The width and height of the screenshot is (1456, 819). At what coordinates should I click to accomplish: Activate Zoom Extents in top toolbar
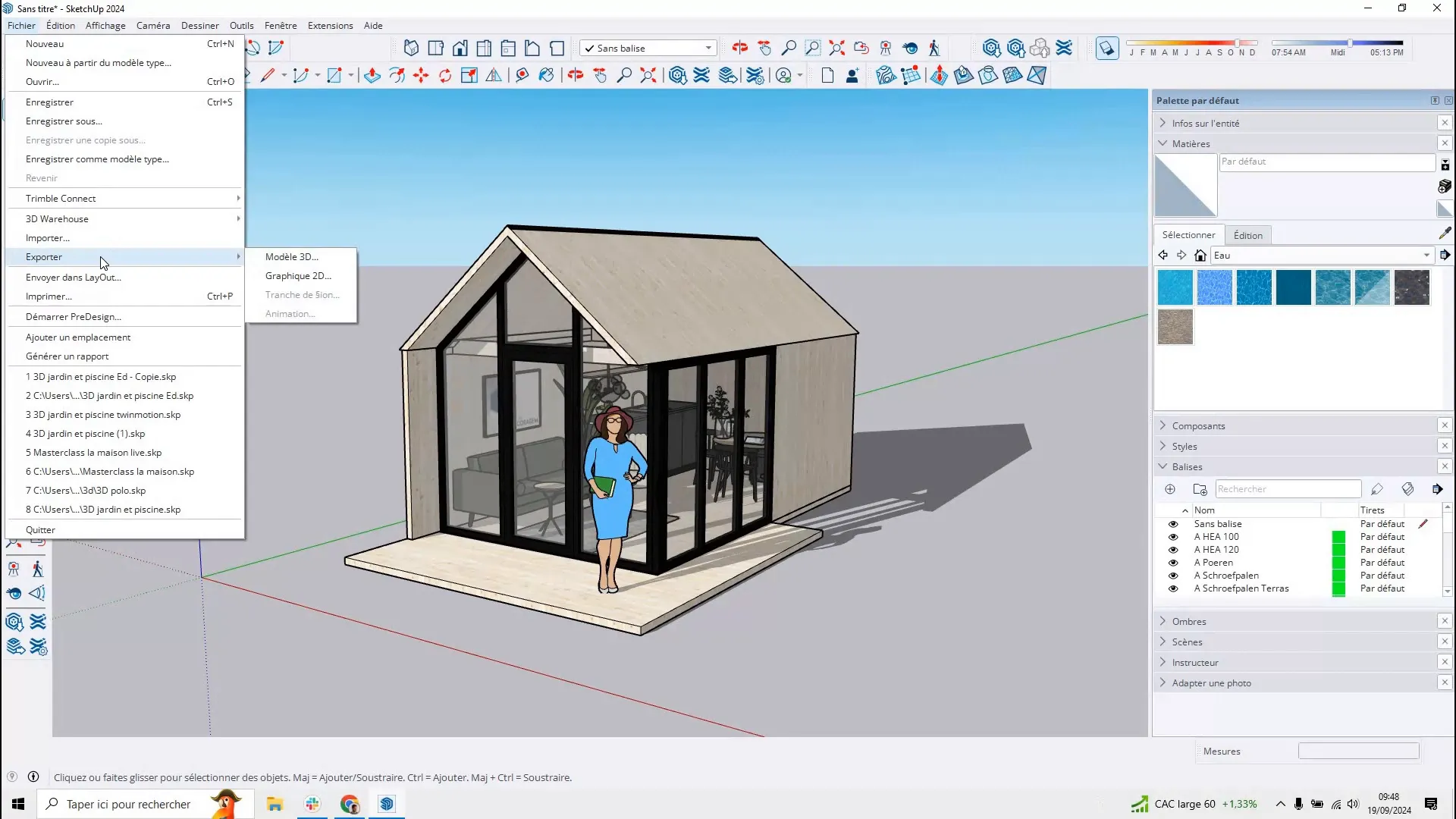click(836, 48)
